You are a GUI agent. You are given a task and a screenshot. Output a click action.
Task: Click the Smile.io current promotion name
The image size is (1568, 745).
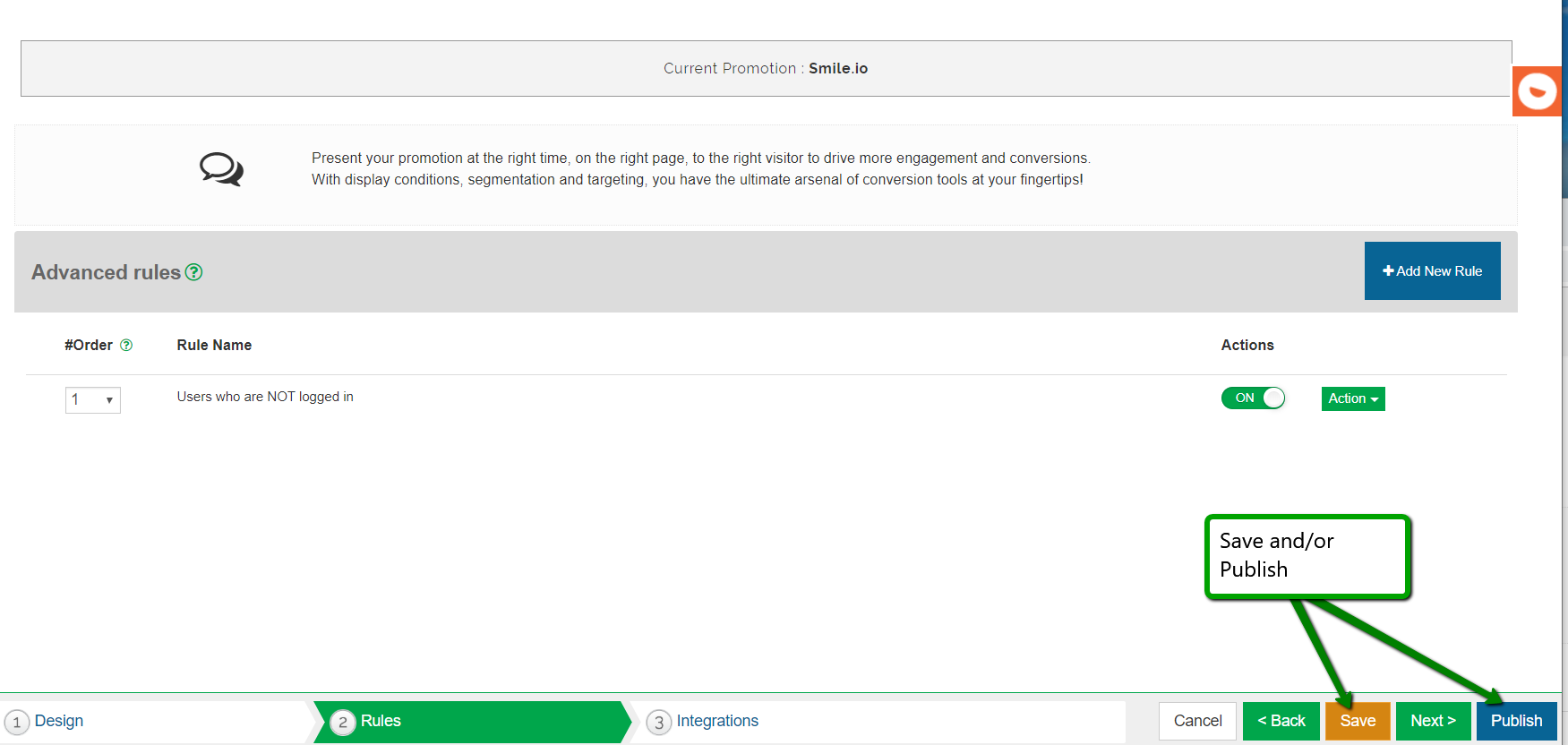click(838, 69)
